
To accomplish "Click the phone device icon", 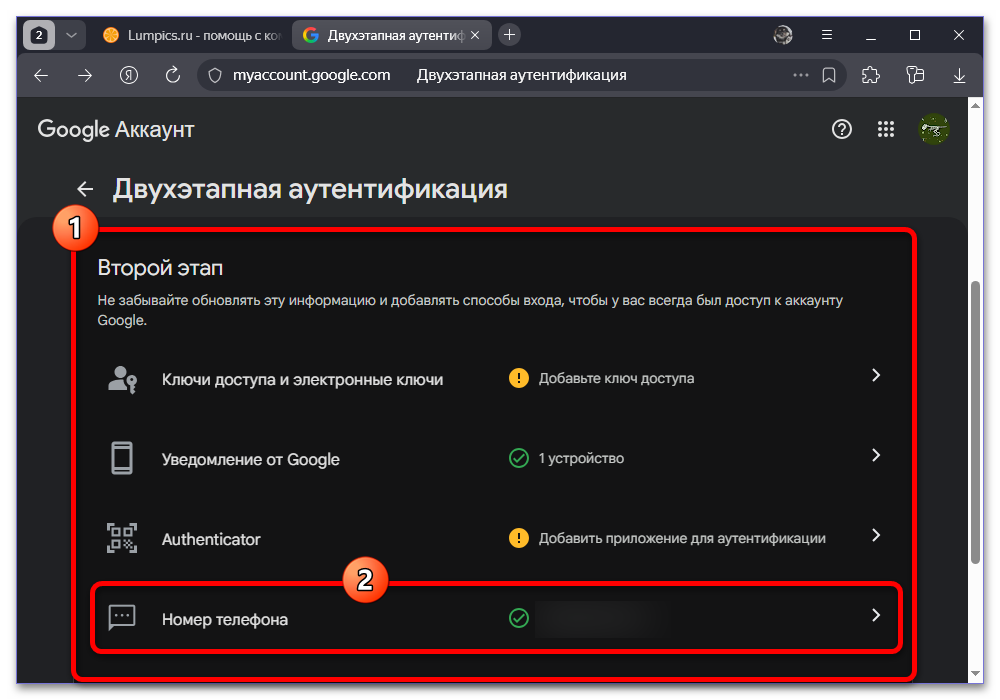I will click(122, 458).
